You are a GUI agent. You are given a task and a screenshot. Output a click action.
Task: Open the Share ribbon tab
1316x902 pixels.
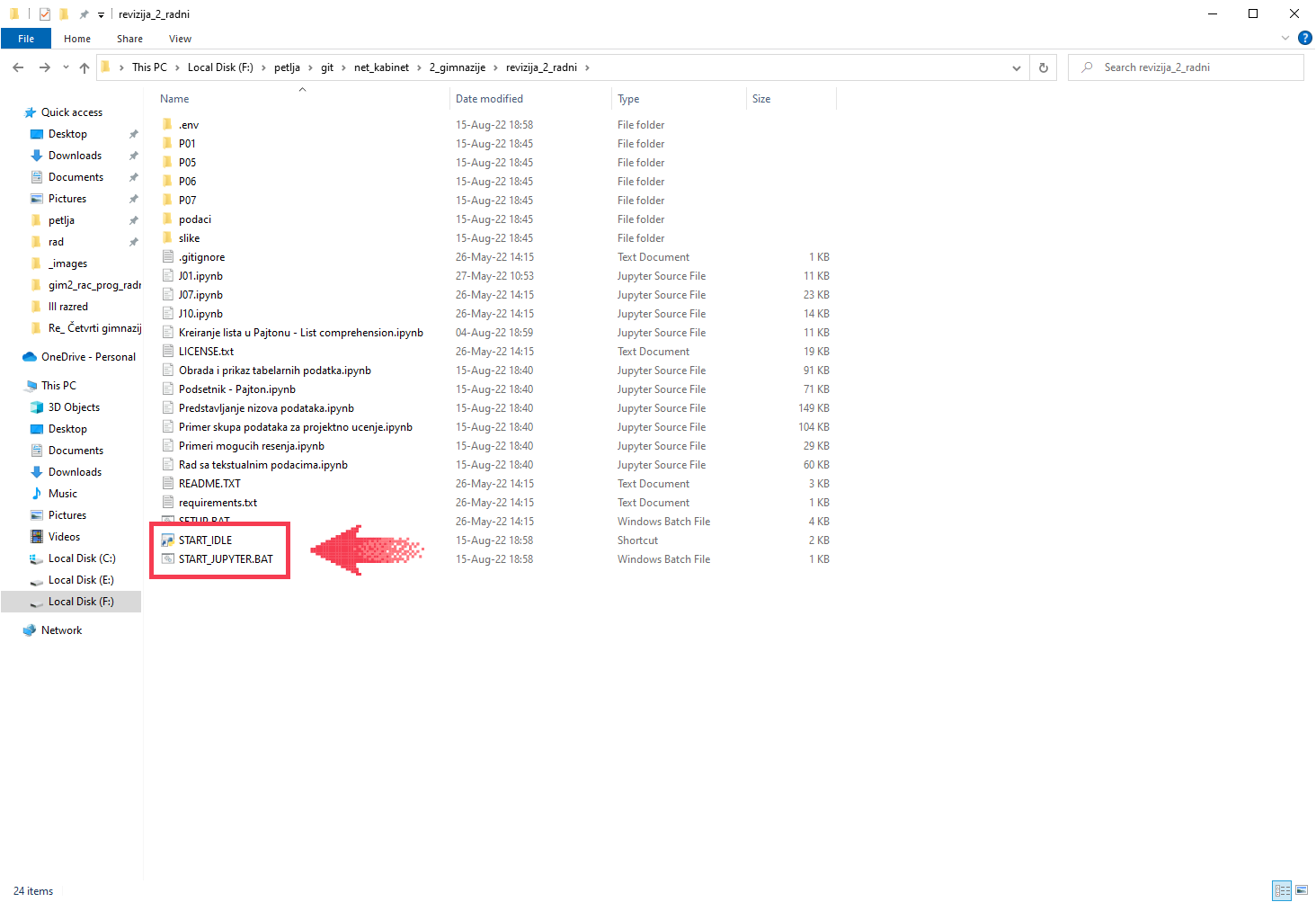(129, 39)
